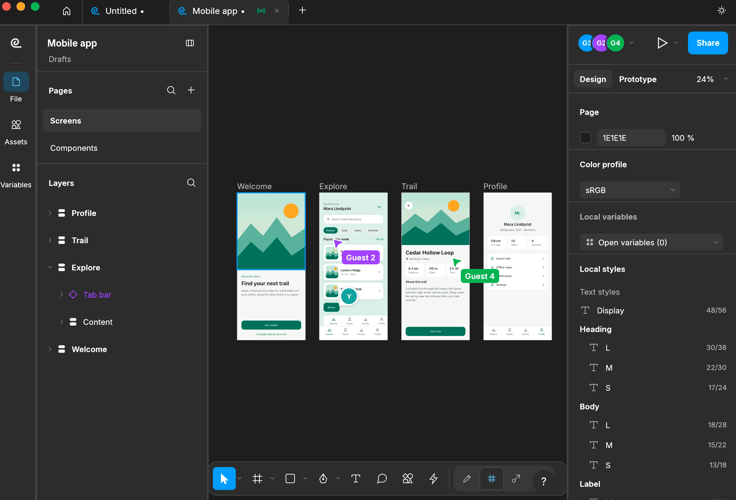This screenshot has height=500, width=736.
Task: Switch to the Untitled file tab
Action: (125, 11)
